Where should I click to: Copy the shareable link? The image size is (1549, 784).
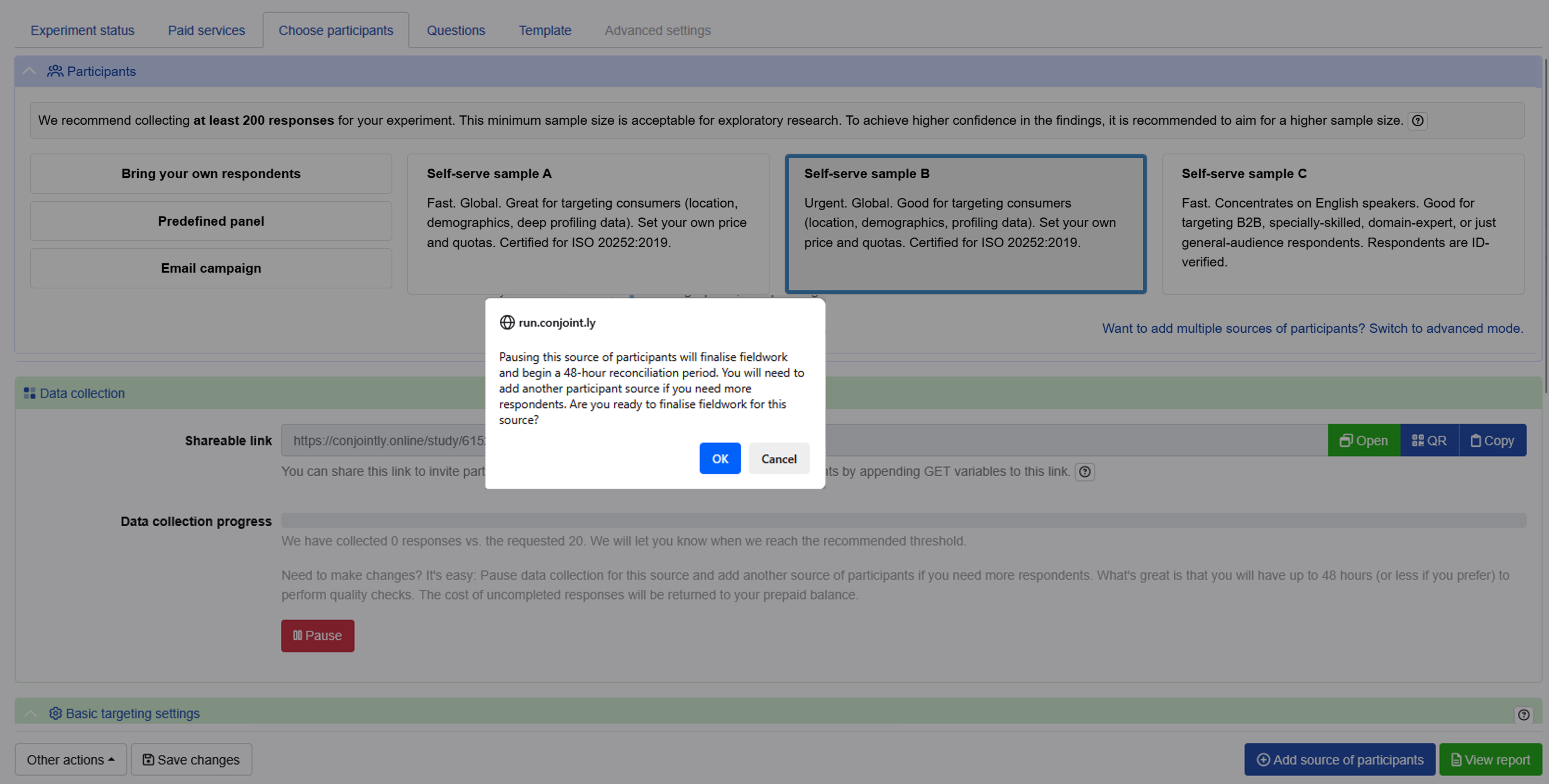click(x=1492, y=441)
